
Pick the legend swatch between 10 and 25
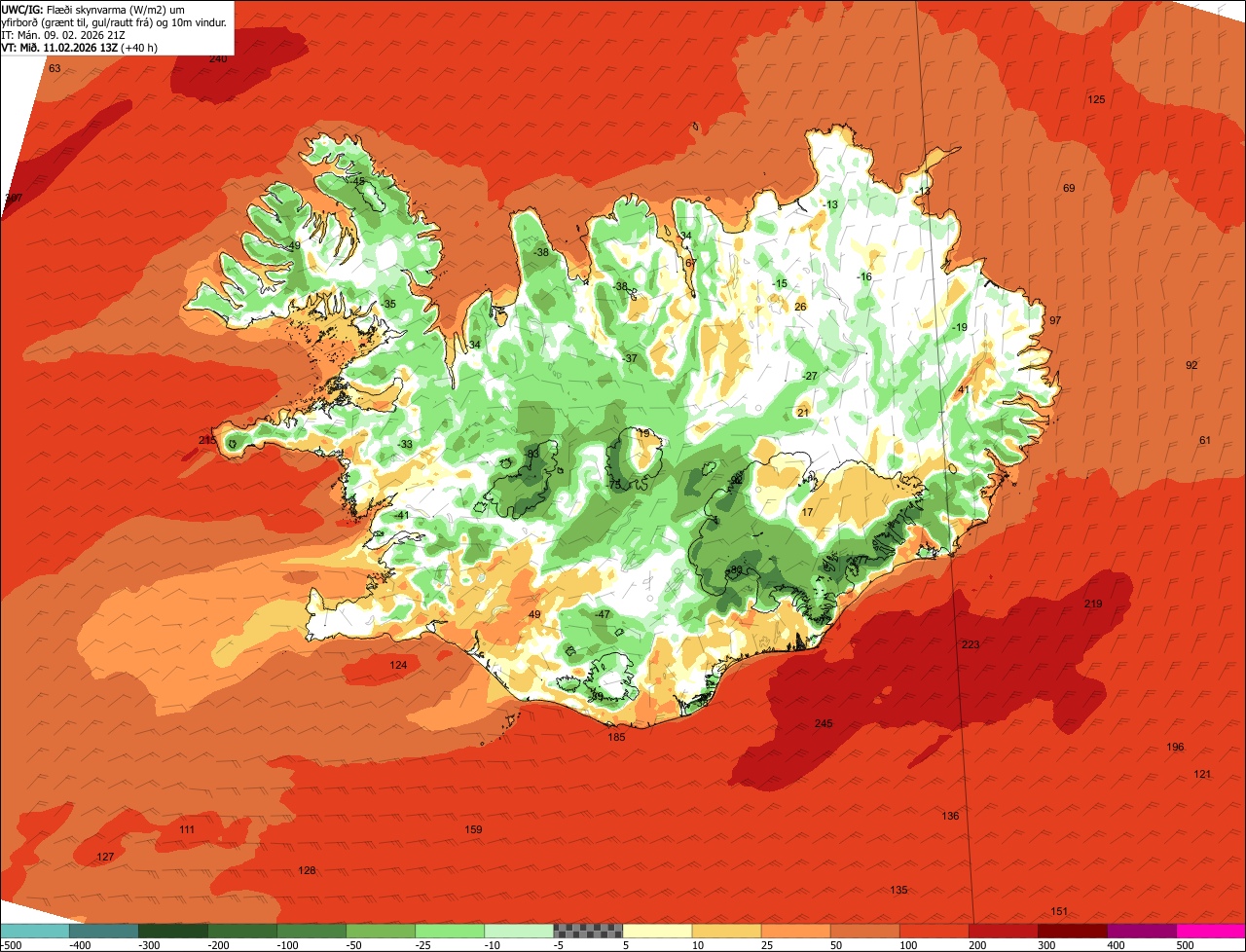point(727,931)
